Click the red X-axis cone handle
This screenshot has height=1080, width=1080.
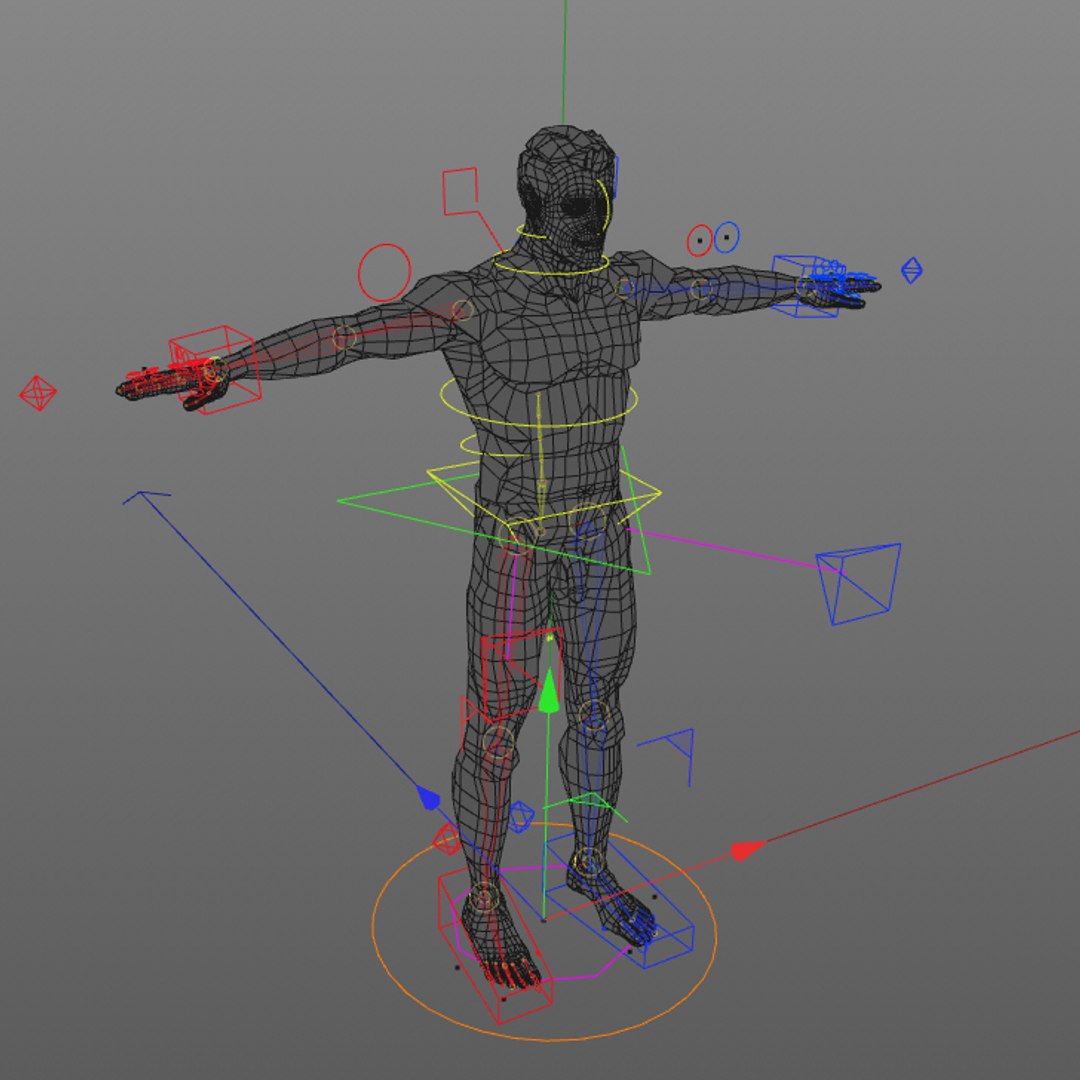point(748,851)
